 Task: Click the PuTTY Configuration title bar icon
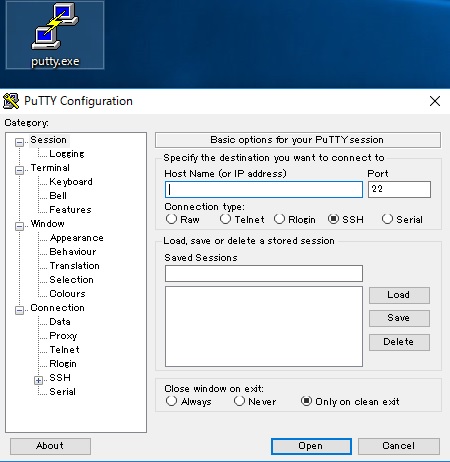click(x=11, y=101)
